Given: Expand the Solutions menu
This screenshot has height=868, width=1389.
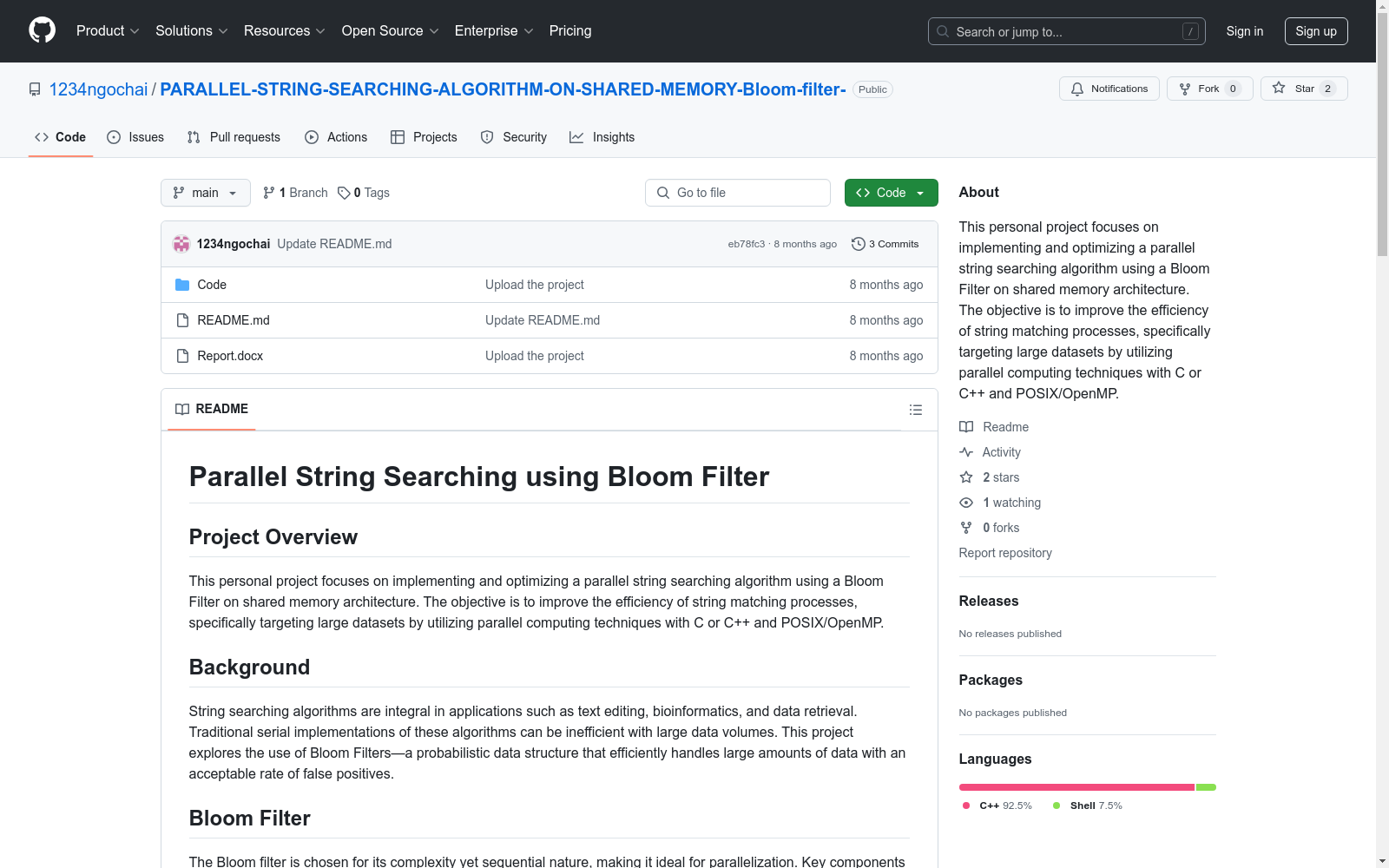Looking at the screenshot, I should 191,30.
